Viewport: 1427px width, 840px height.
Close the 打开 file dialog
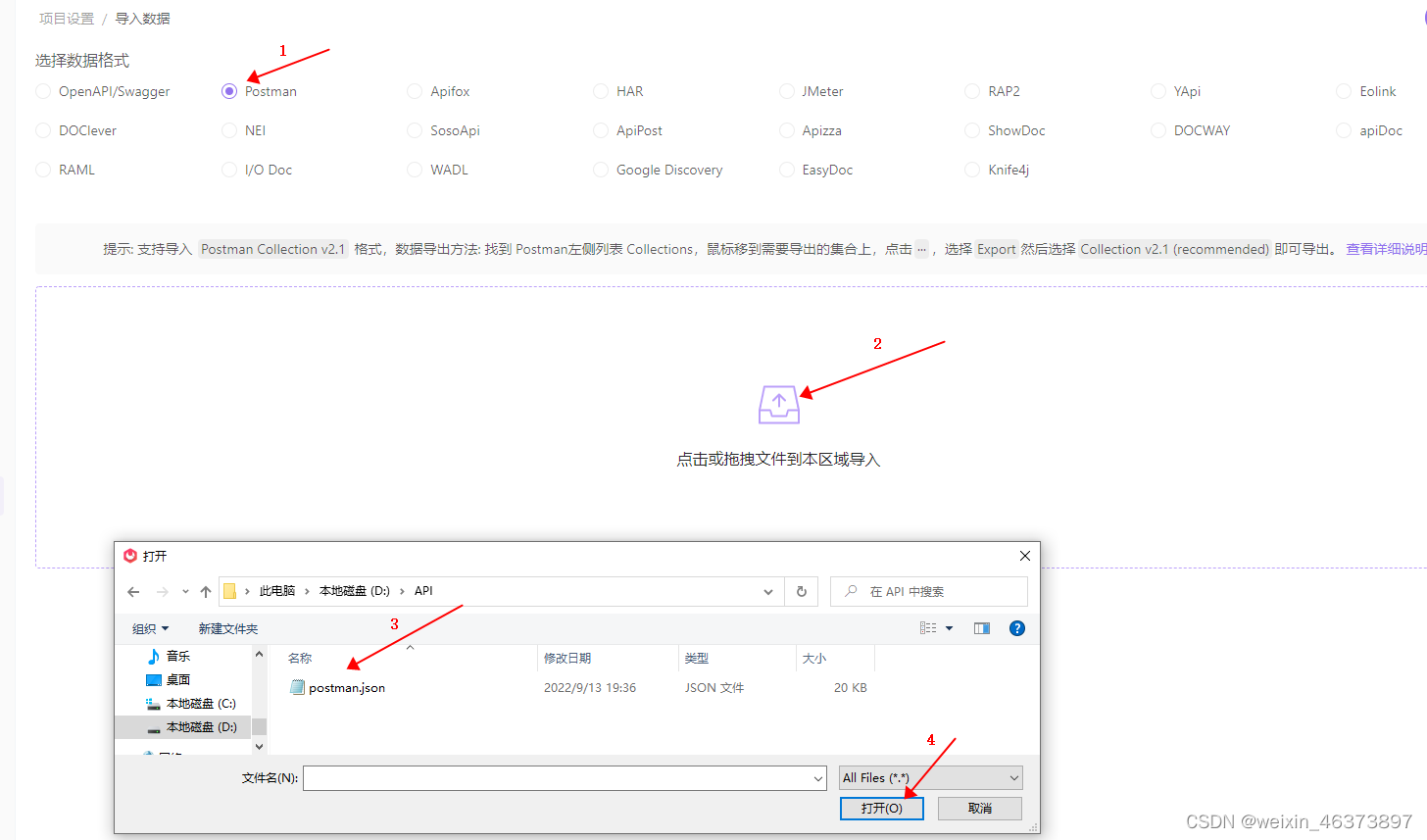[x=1025, y=556]
